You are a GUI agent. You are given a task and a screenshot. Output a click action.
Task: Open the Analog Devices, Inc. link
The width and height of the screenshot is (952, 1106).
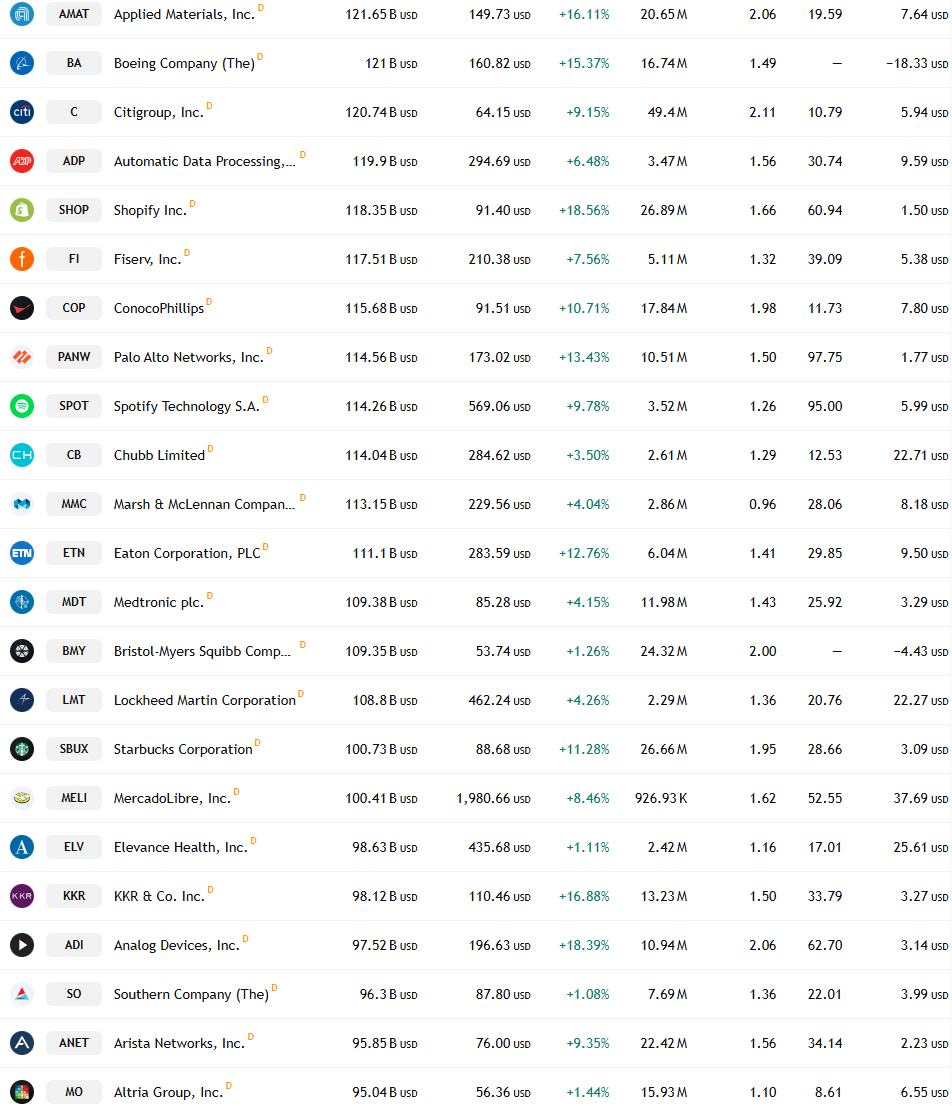pyautogui.click(x=177, y=945)
